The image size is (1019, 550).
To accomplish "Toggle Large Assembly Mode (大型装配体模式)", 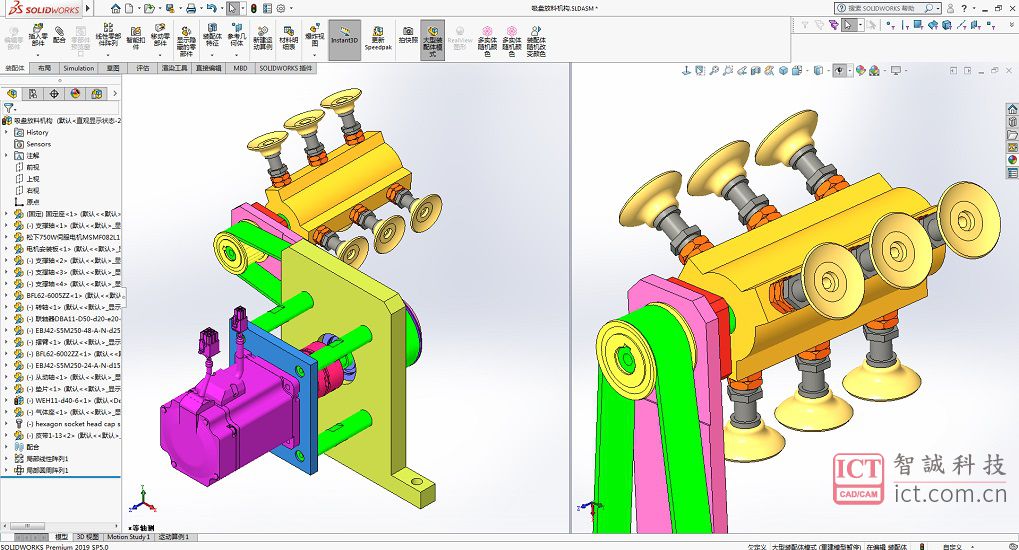I will click(432, 40).
